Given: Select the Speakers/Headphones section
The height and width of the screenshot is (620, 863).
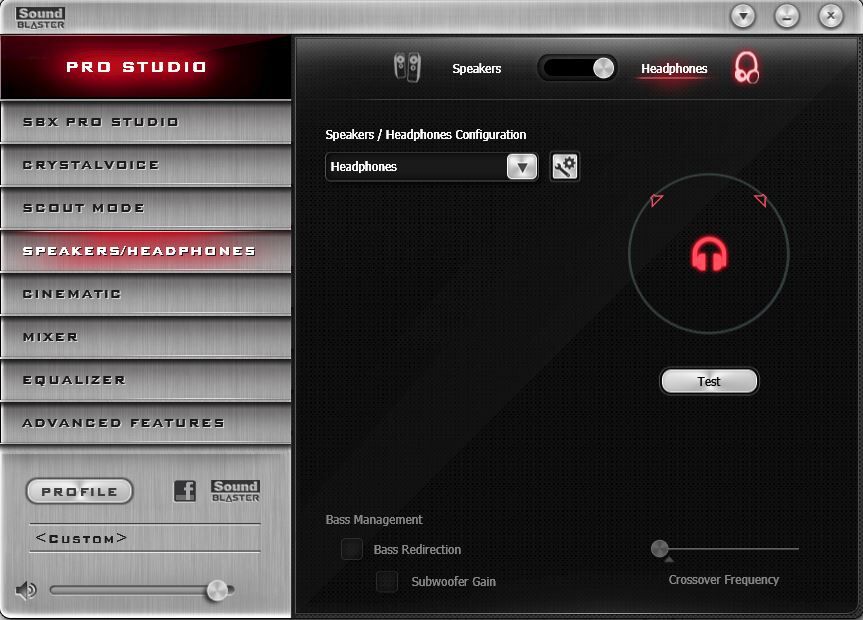Looking at the screenshot, I should [x=146, y=251].
